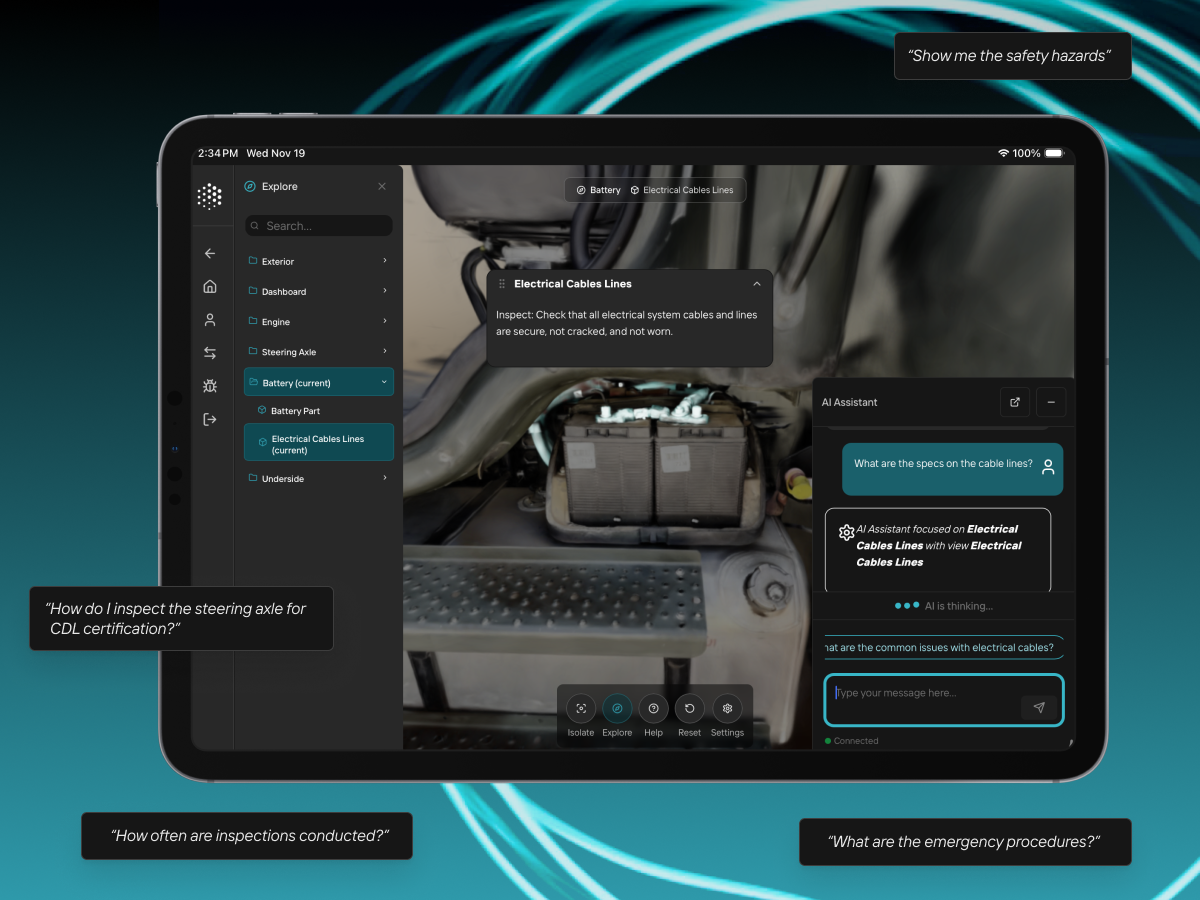Collapse the Electrical Cables Lines info card
1200x900 pixels.
(x=757, y=284)
